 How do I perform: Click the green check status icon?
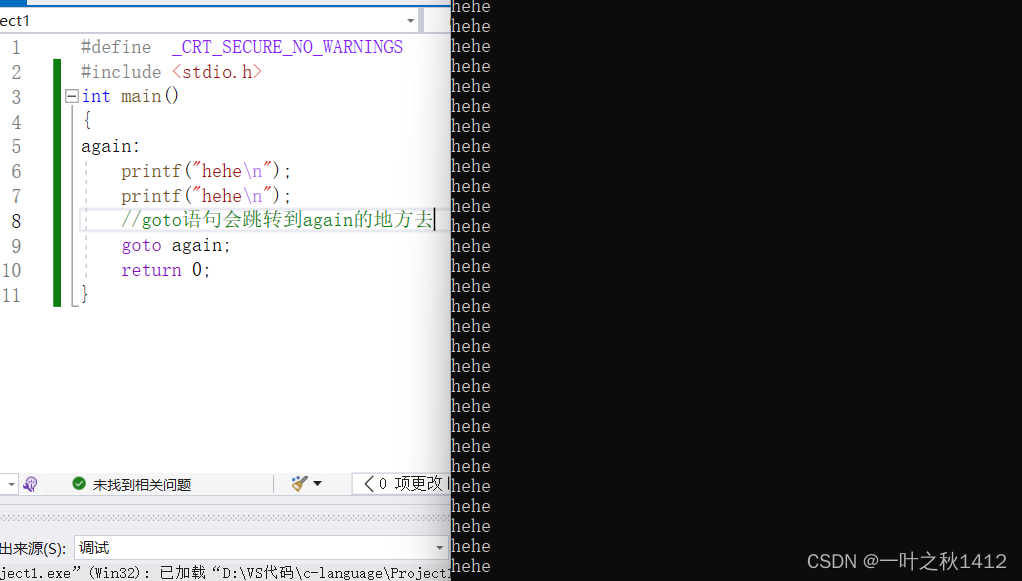79,483
